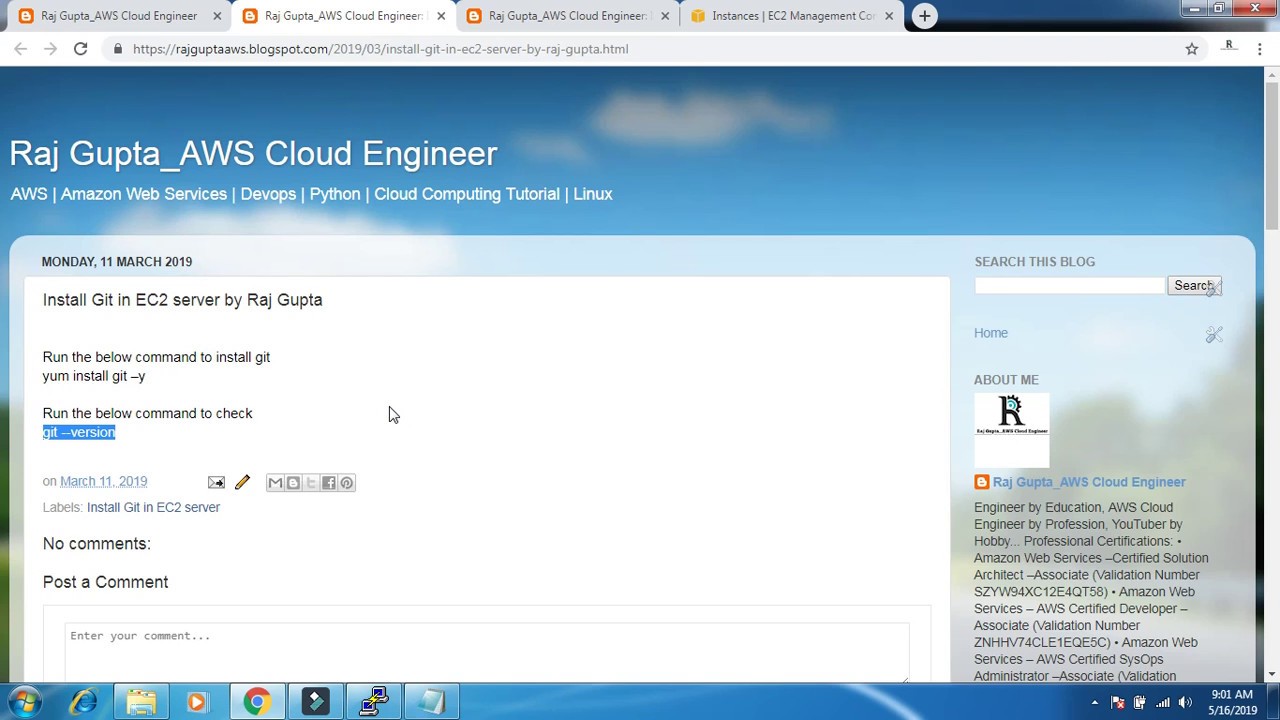
Task: Click the blog Search button
Action: point(1194,286)
